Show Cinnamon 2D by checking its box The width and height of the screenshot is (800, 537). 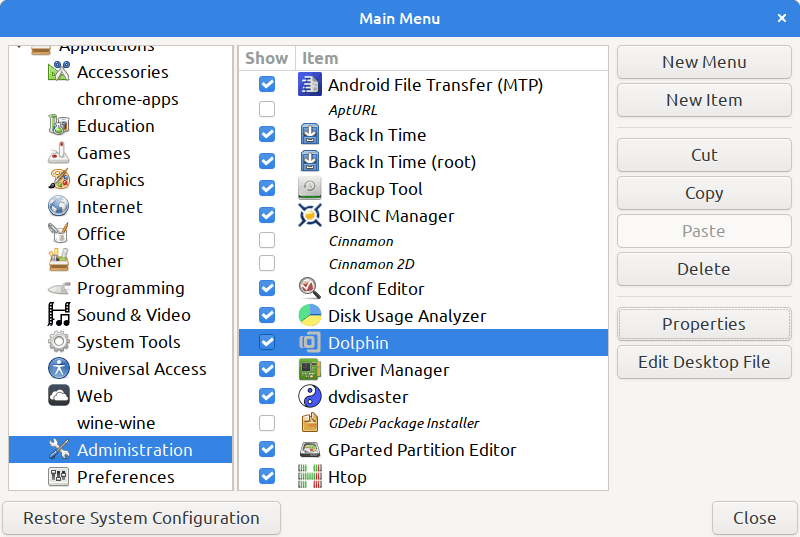point(267,263)
